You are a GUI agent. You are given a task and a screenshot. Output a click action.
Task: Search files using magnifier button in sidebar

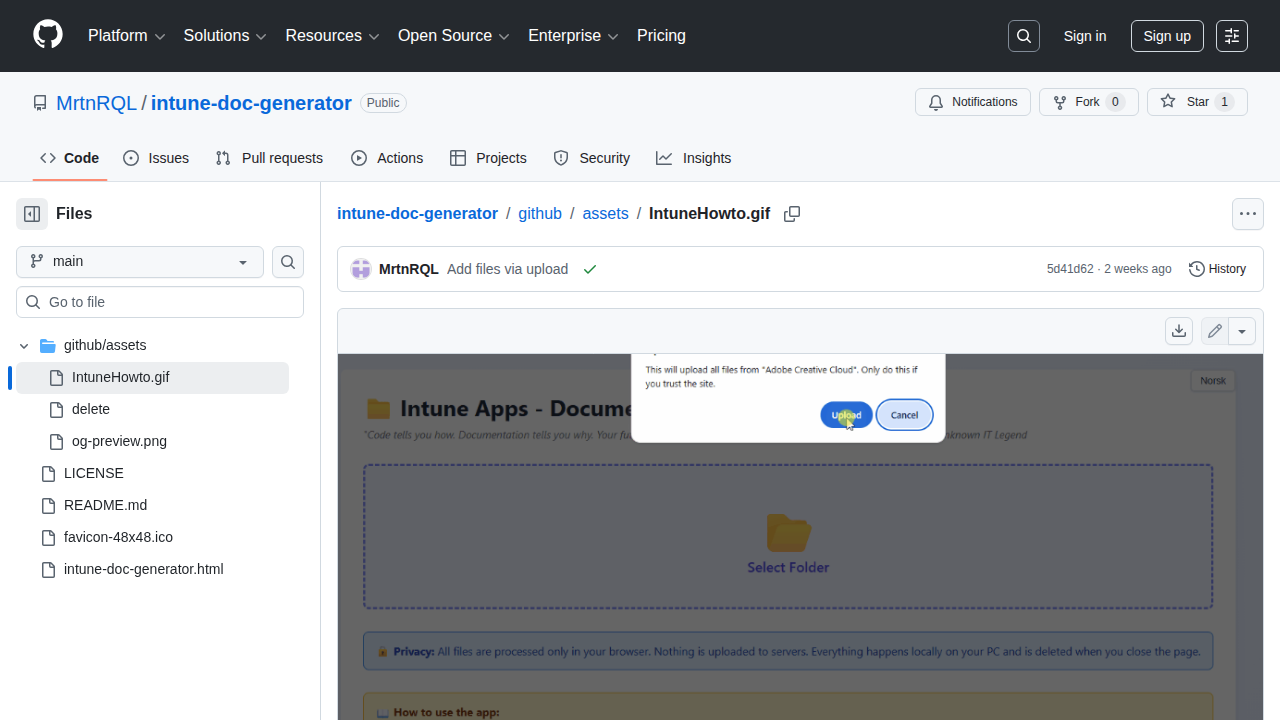288,262
